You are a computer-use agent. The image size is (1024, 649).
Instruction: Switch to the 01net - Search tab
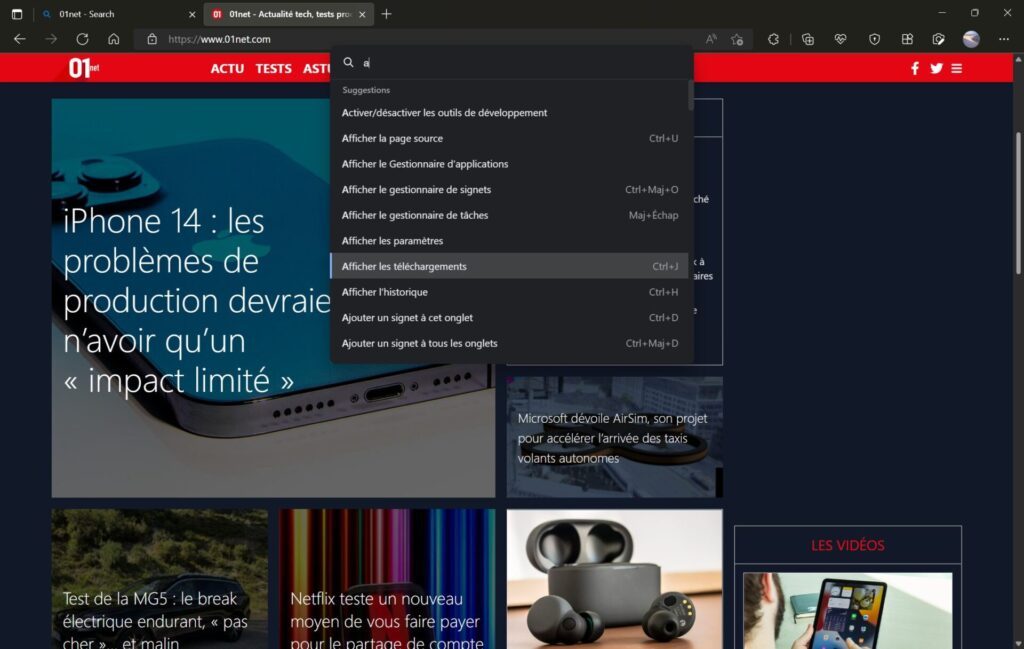point(118,14)
